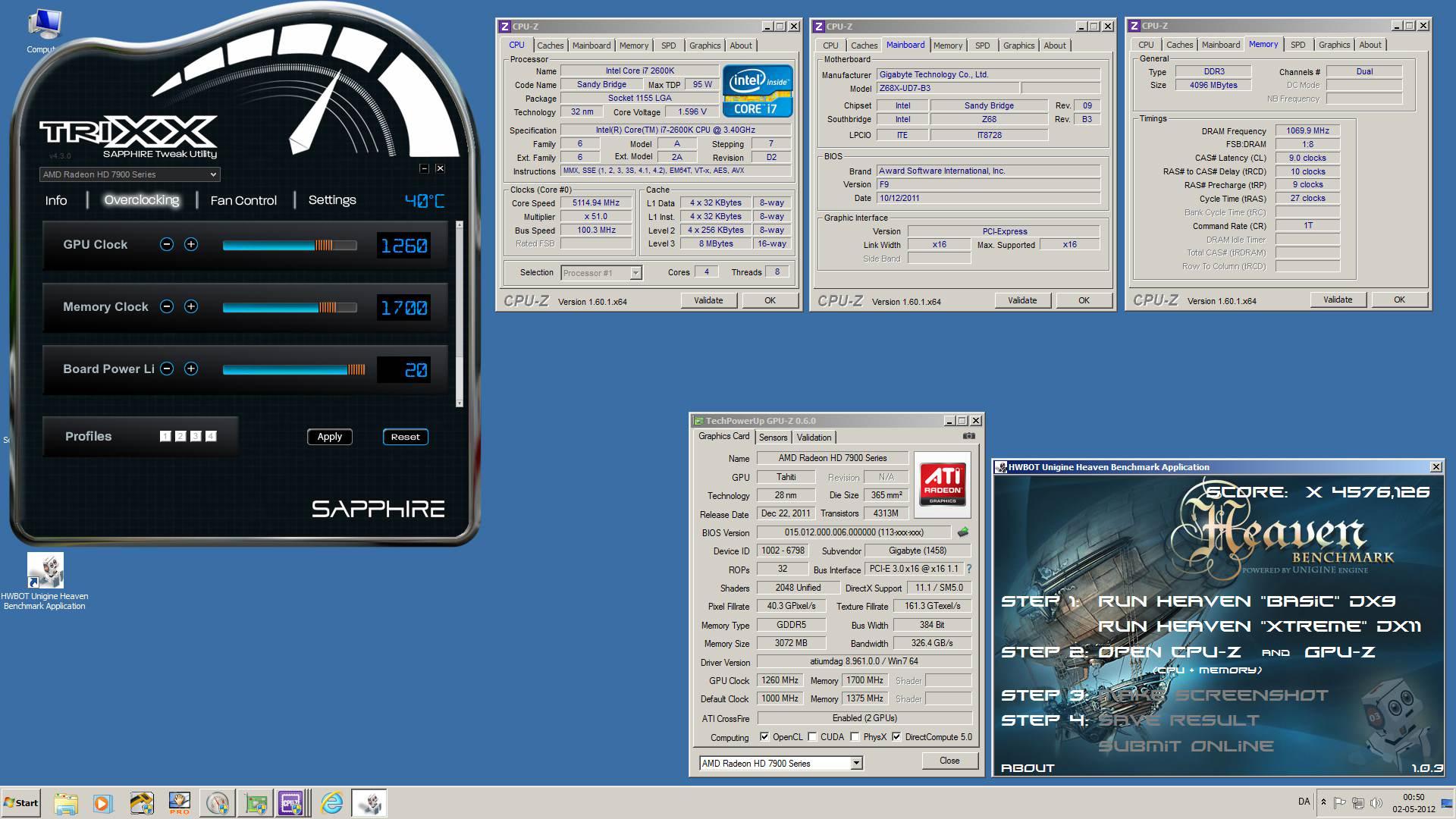The width and height of the screenshot is (1456, 819).
Task: Click the Windows Start button
Action: tap(20, 803)
